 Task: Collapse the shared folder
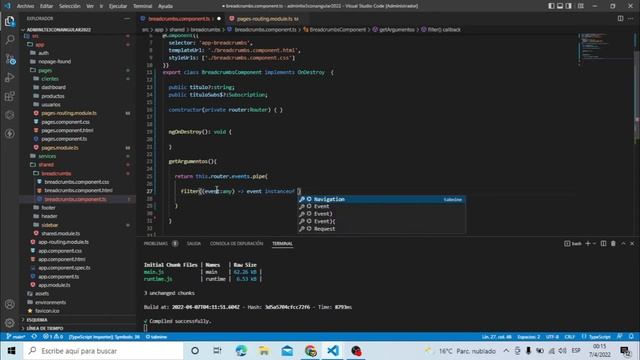(46, 164)
